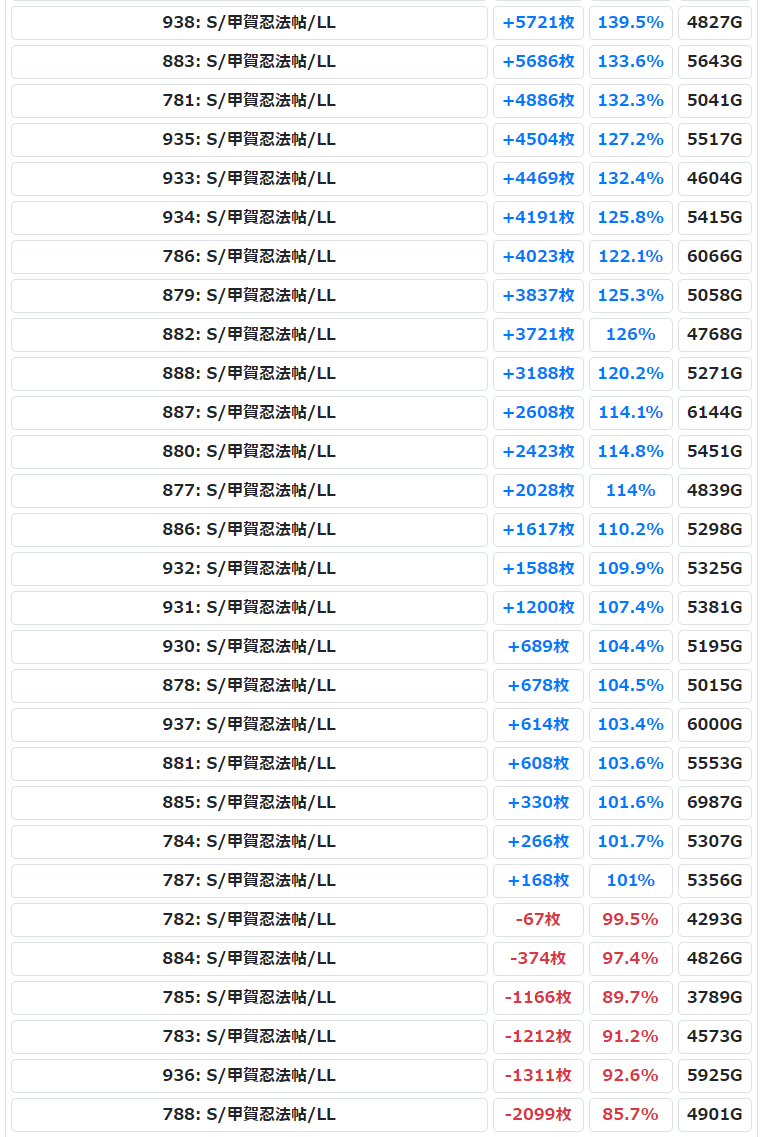Click the 110.2% payout rate
Screen dimensions: 767x1137
point(631,529)
